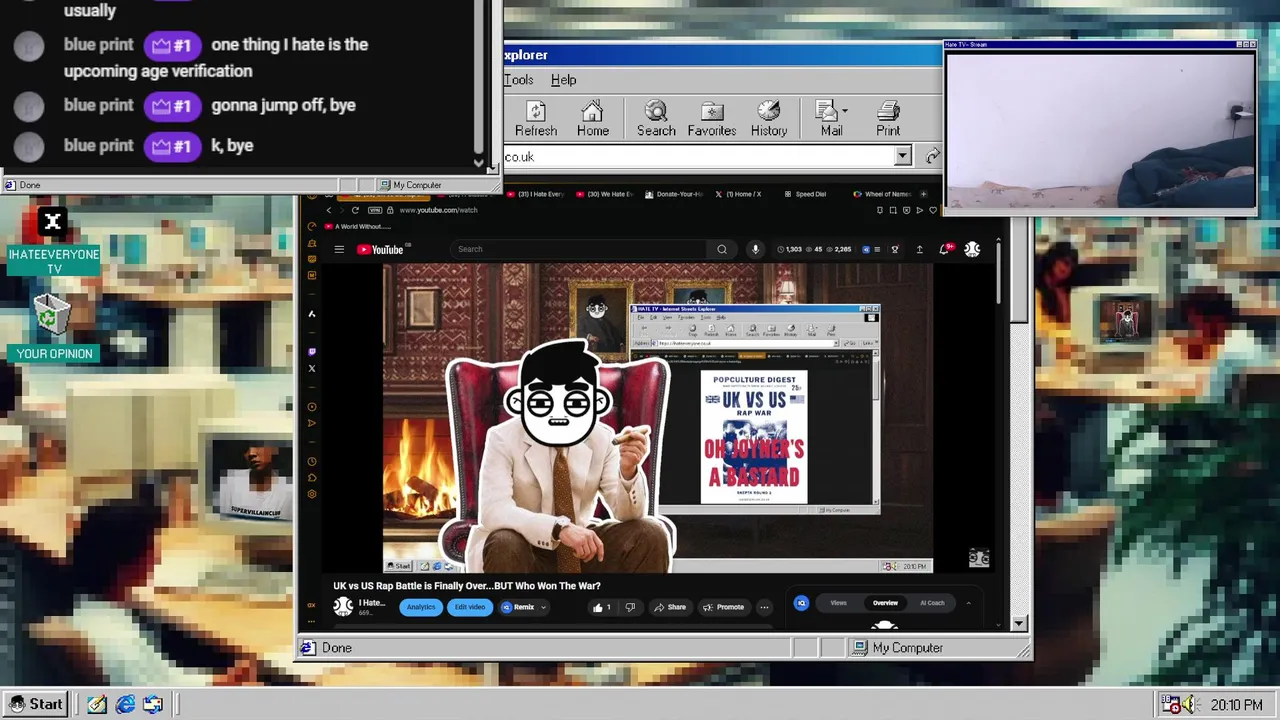Switch to the Speed Dial tab
Viewport: 1280px width, 720px height.
tap(806, 194)
